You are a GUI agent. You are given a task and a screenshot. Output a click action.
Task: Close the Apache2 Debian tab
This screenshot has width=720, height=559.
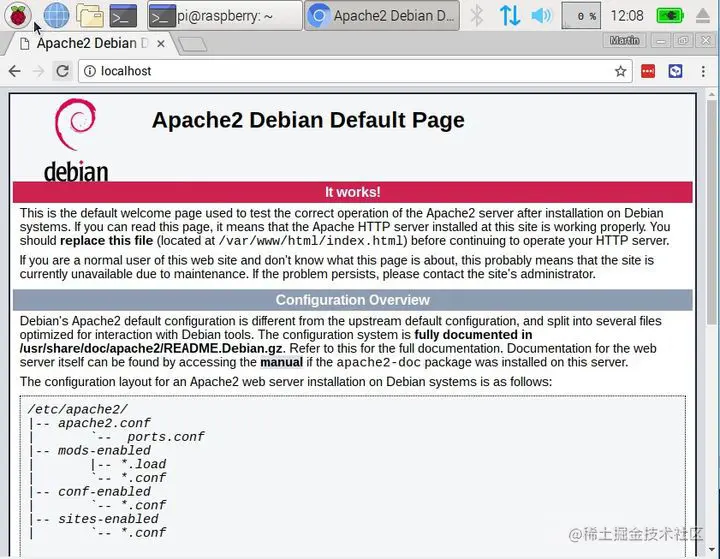[161, 44]
